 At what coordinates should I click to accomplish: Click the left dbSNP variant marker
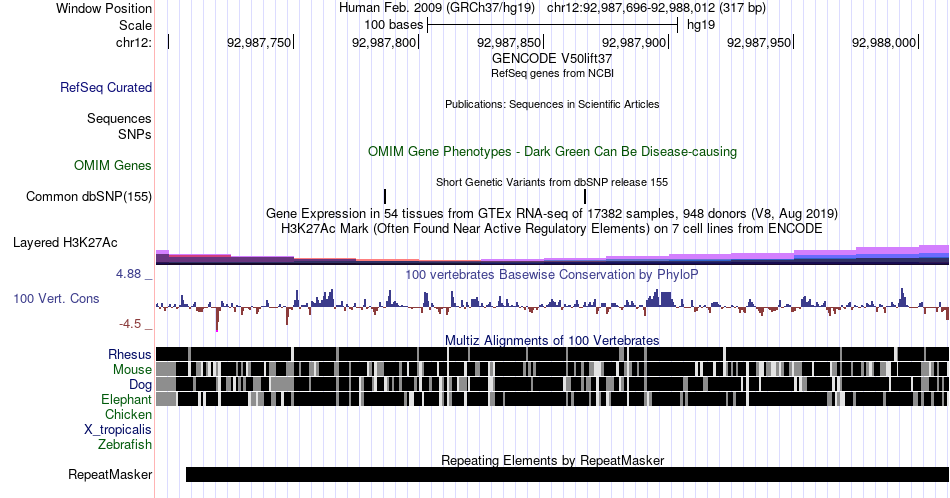[x=385, y=196]
